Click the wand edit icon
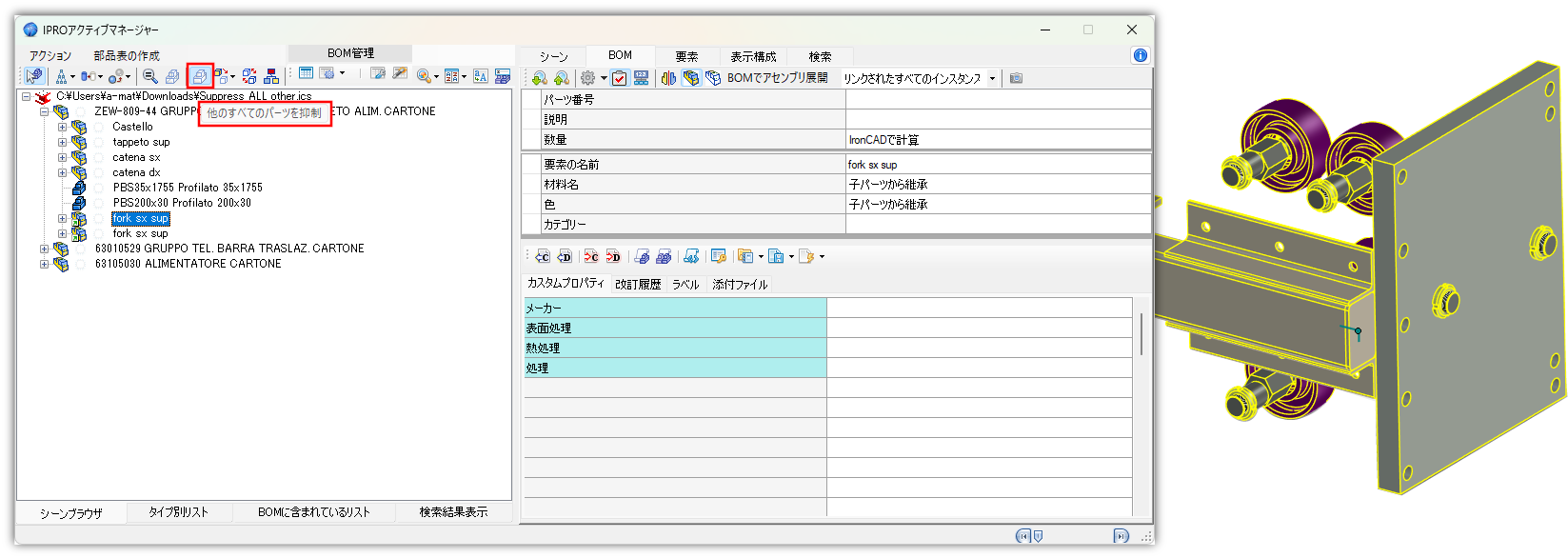This screenshot has height=558, width=1568. click(x=399, y=73)
